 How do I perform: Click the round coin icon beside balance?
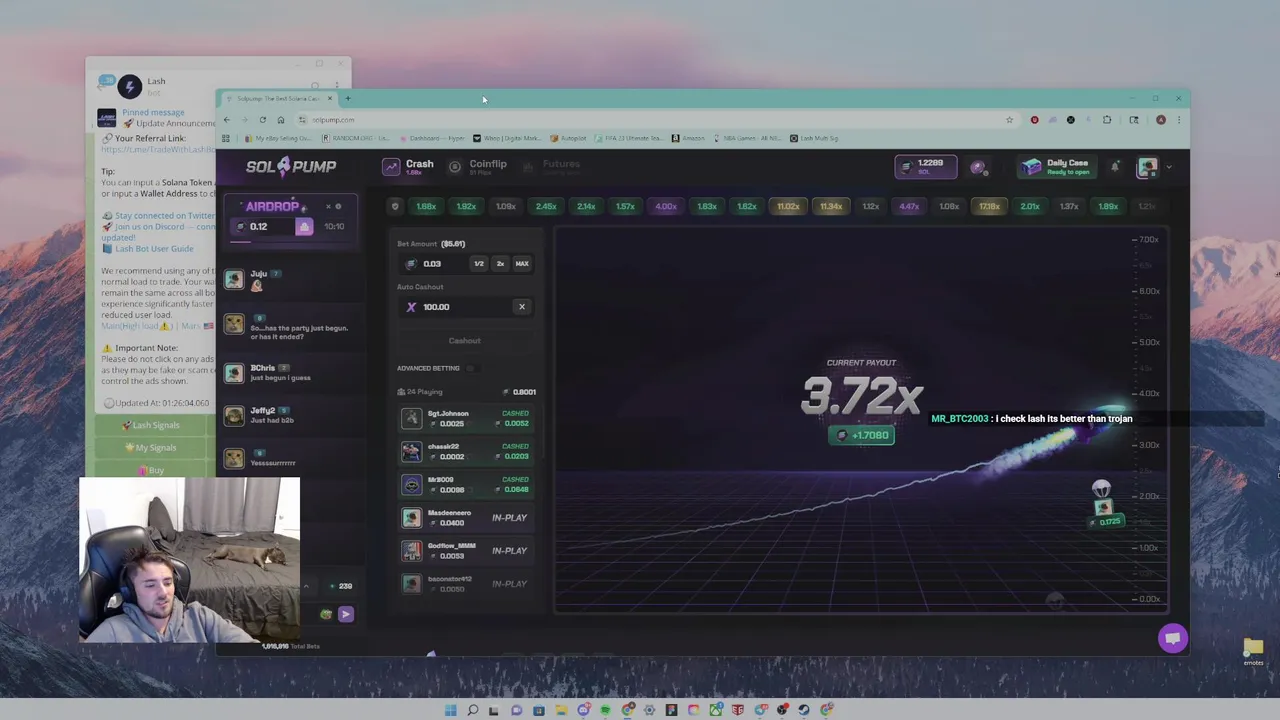pyautogui.click(x=978, y=167)
